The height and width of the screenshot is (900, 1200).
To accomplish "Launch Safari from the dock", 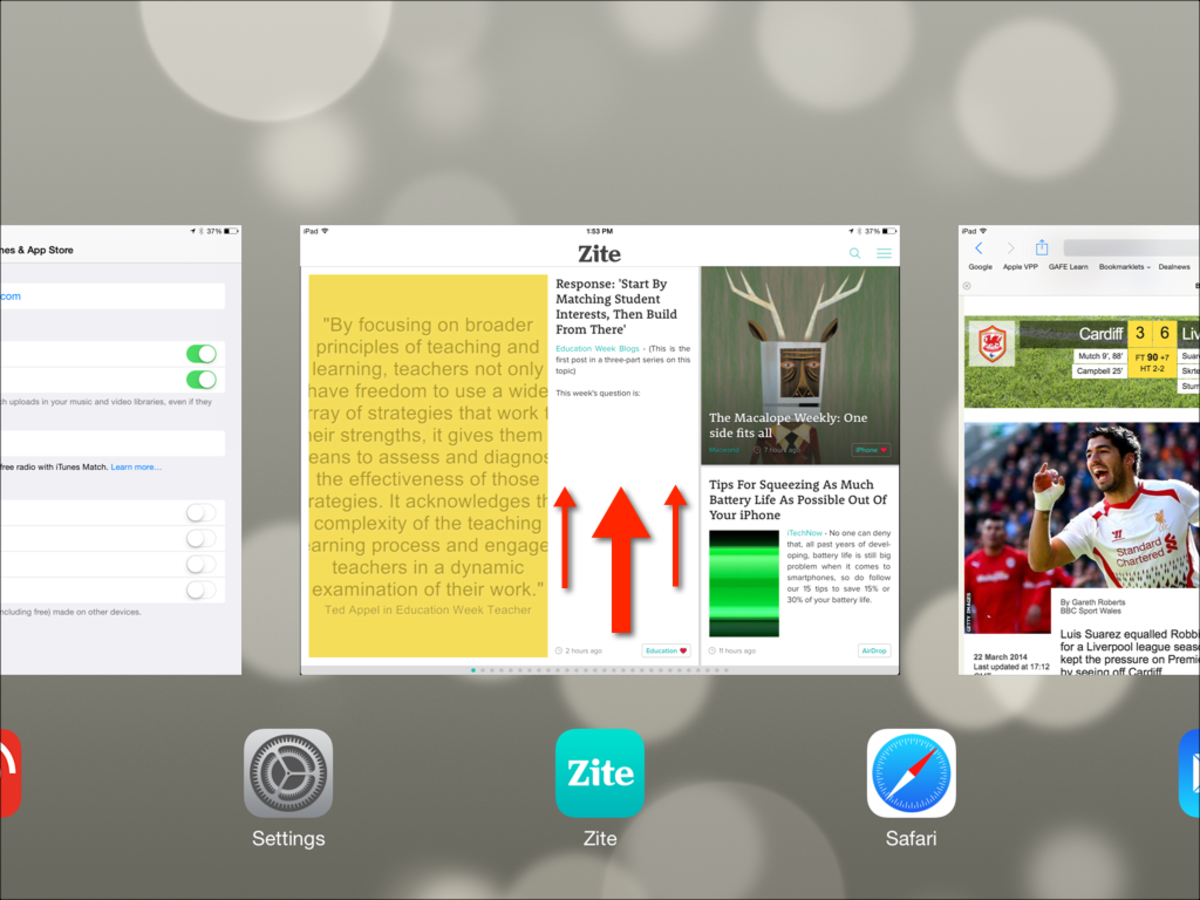I will click(x=911, y=774).
